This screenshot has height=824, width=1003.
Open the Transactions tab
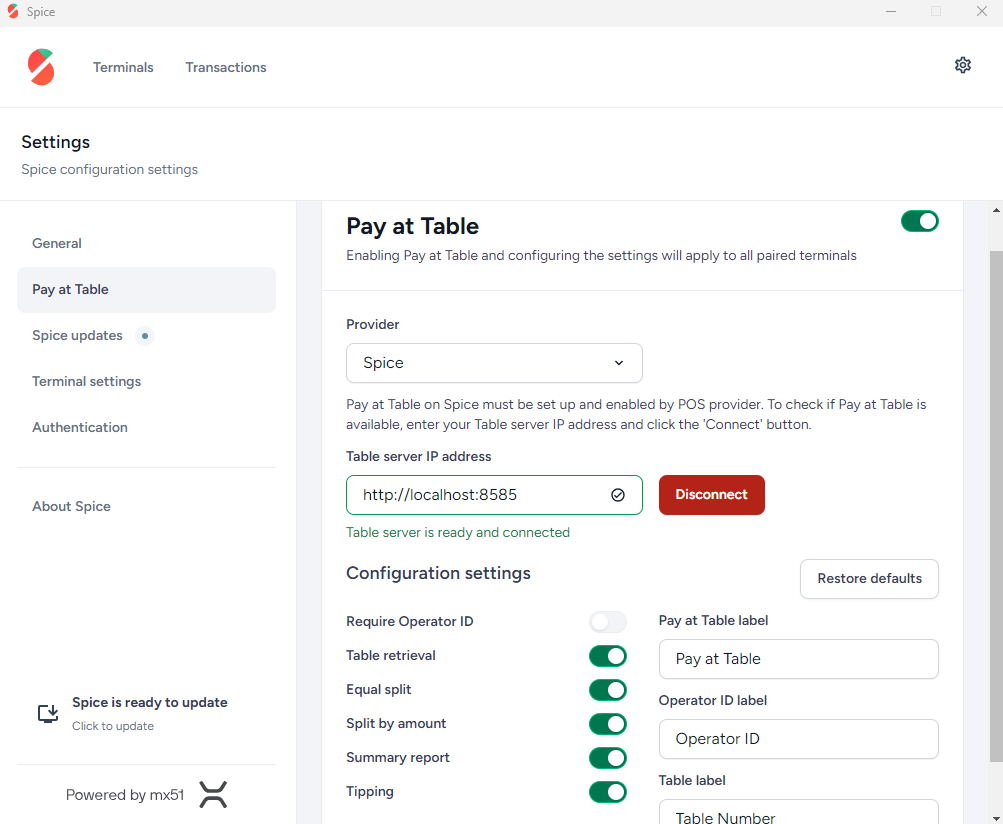click(226, 67)
